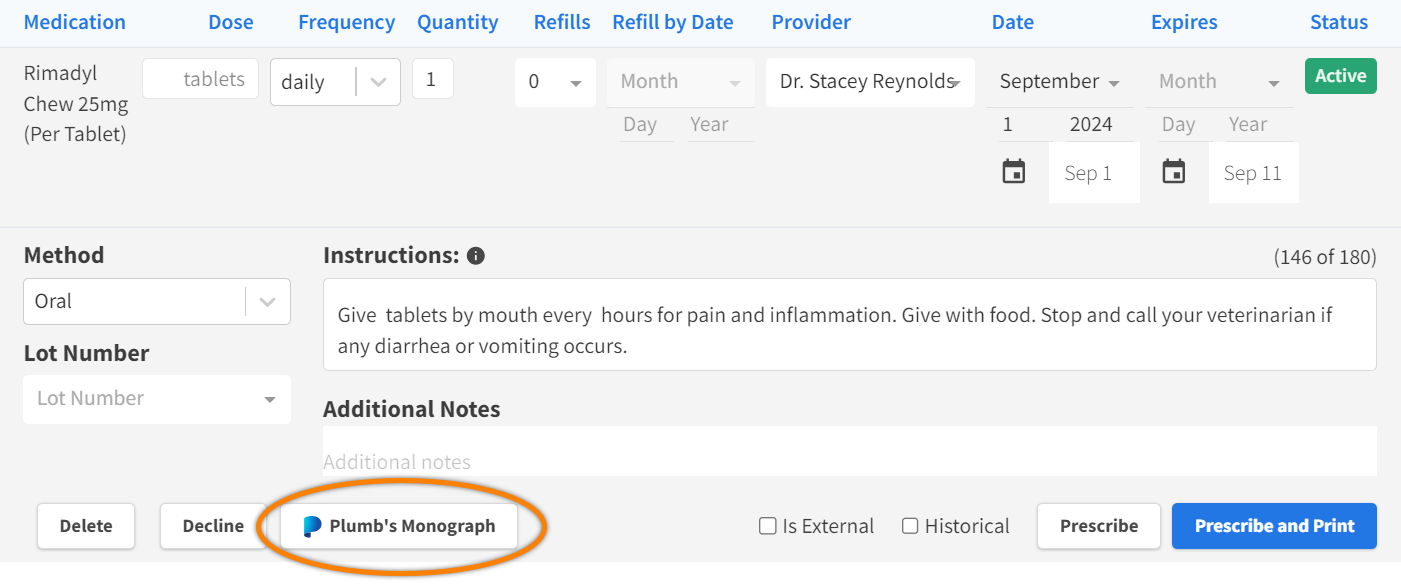Expand the Method Oral dropdown
This screenshot has height=585, width=1401.
click(x=267, y=301)
